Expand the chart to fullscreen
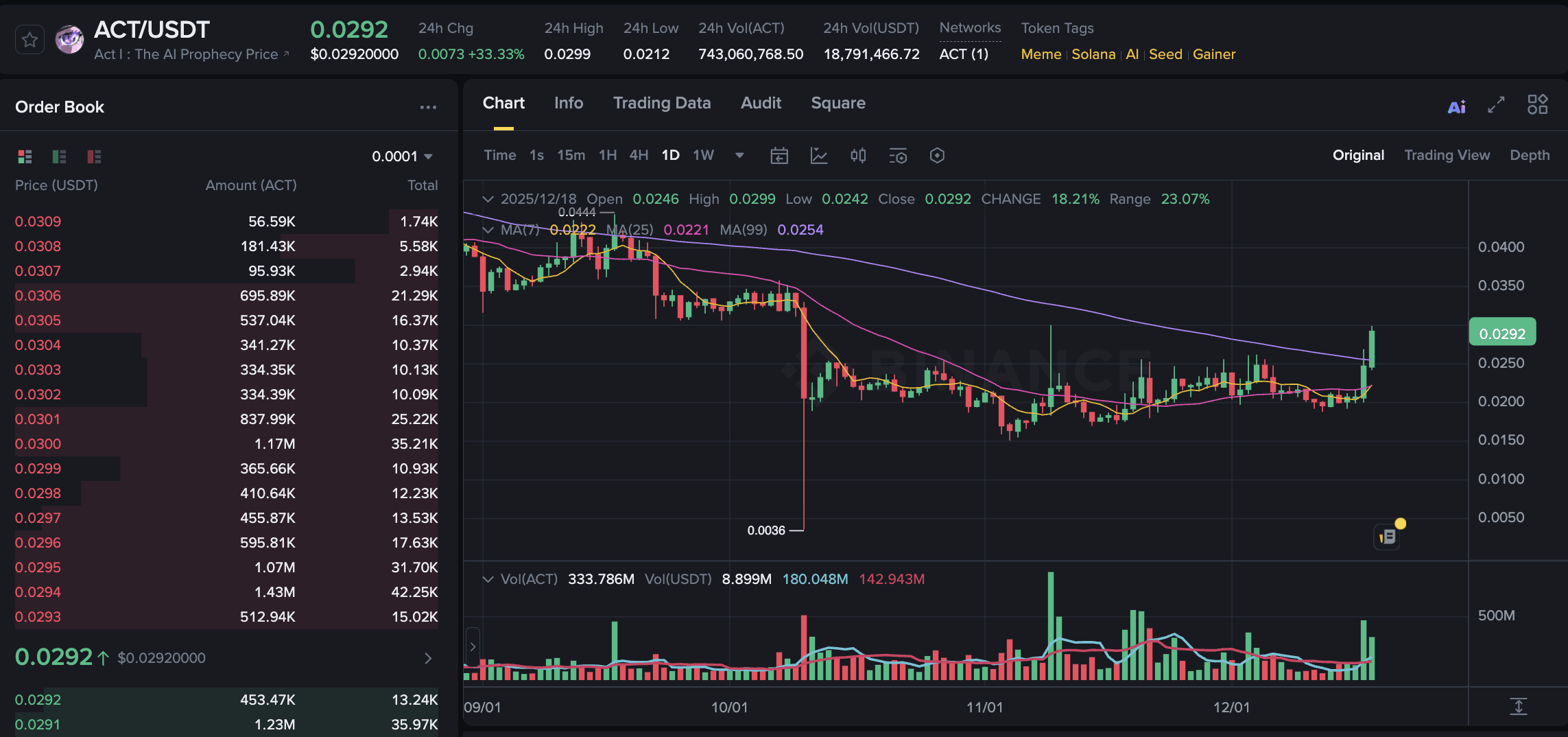 pyautogui.click(x=1496, y=106)
